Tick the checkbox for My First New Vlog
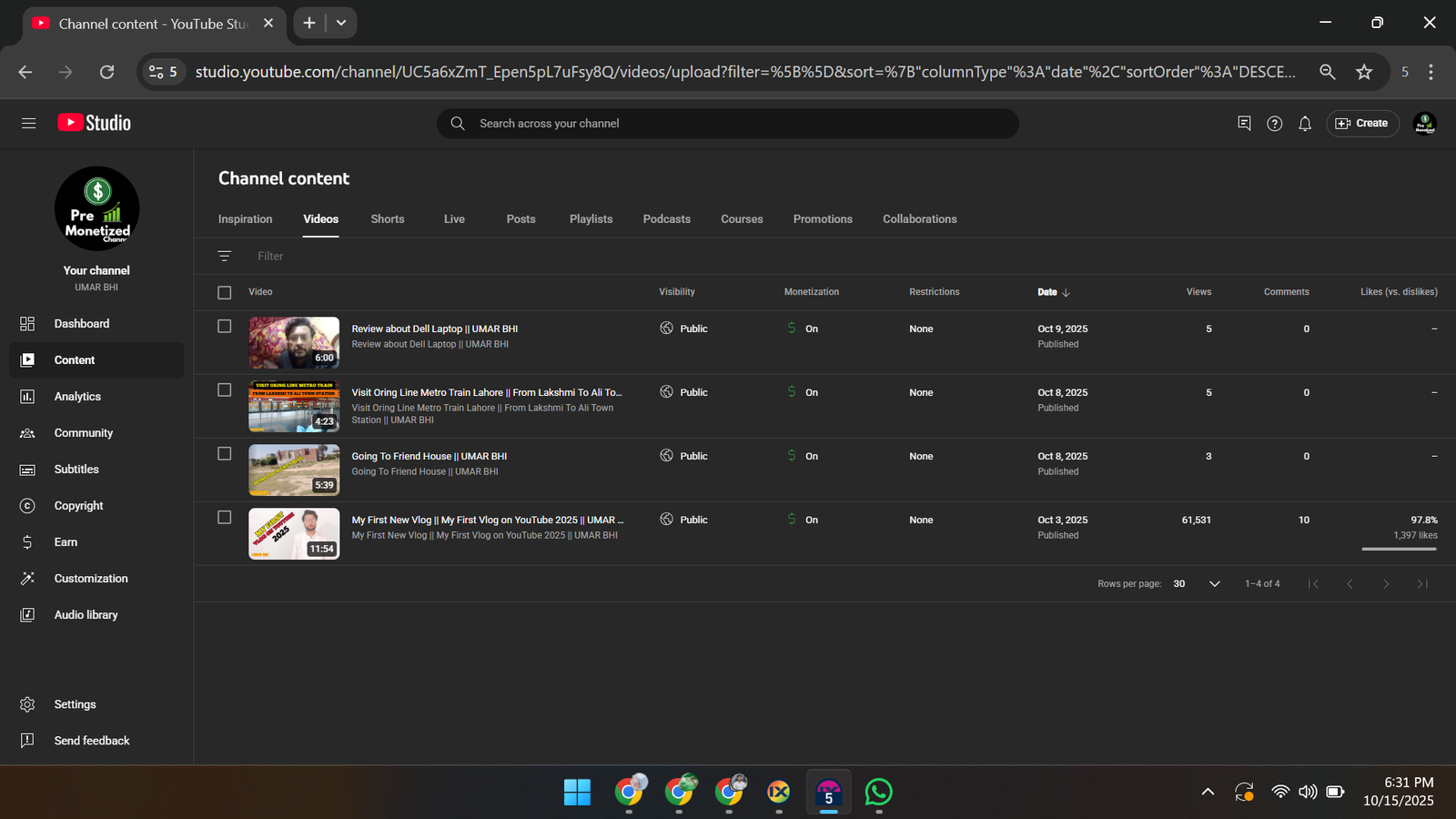Viewport: 1456px width, 819px height. point(225,518)
